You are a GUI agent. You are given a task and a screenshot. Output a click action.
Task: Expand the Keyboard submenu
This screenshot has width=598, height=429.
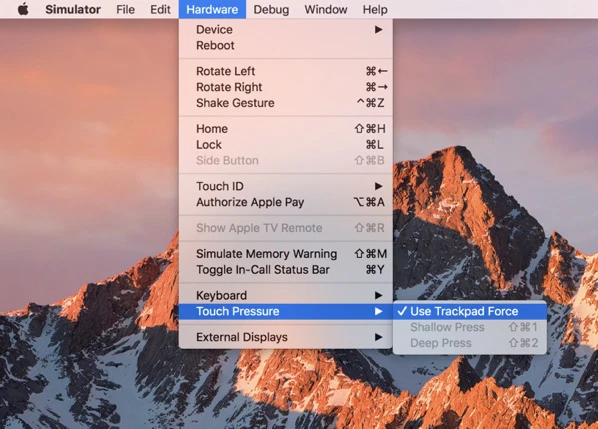(x=286, y=296)
